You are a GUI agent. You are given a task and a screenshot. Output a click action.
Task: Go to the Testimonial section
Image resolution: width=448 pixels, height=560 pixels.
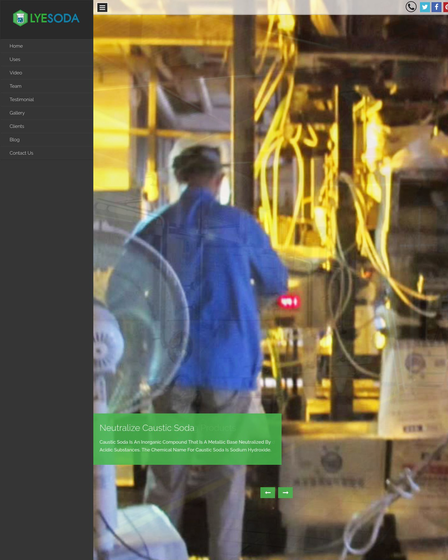[x=46, y=100]
